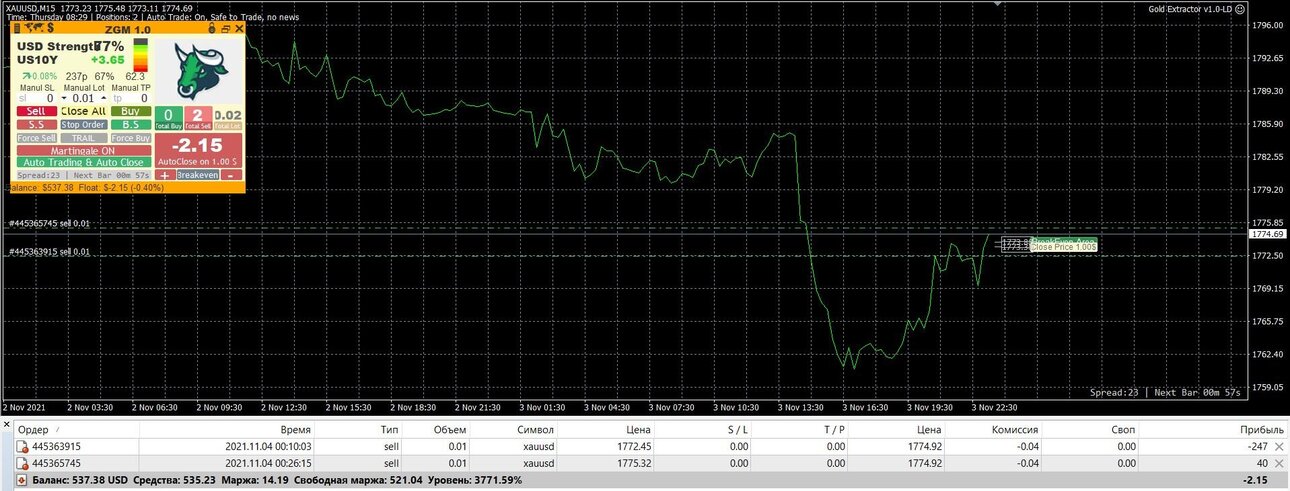Click the -2.15 AutoClose profit box
Image resolution: width=1290 pixels, height=491 pixels.
198,150
